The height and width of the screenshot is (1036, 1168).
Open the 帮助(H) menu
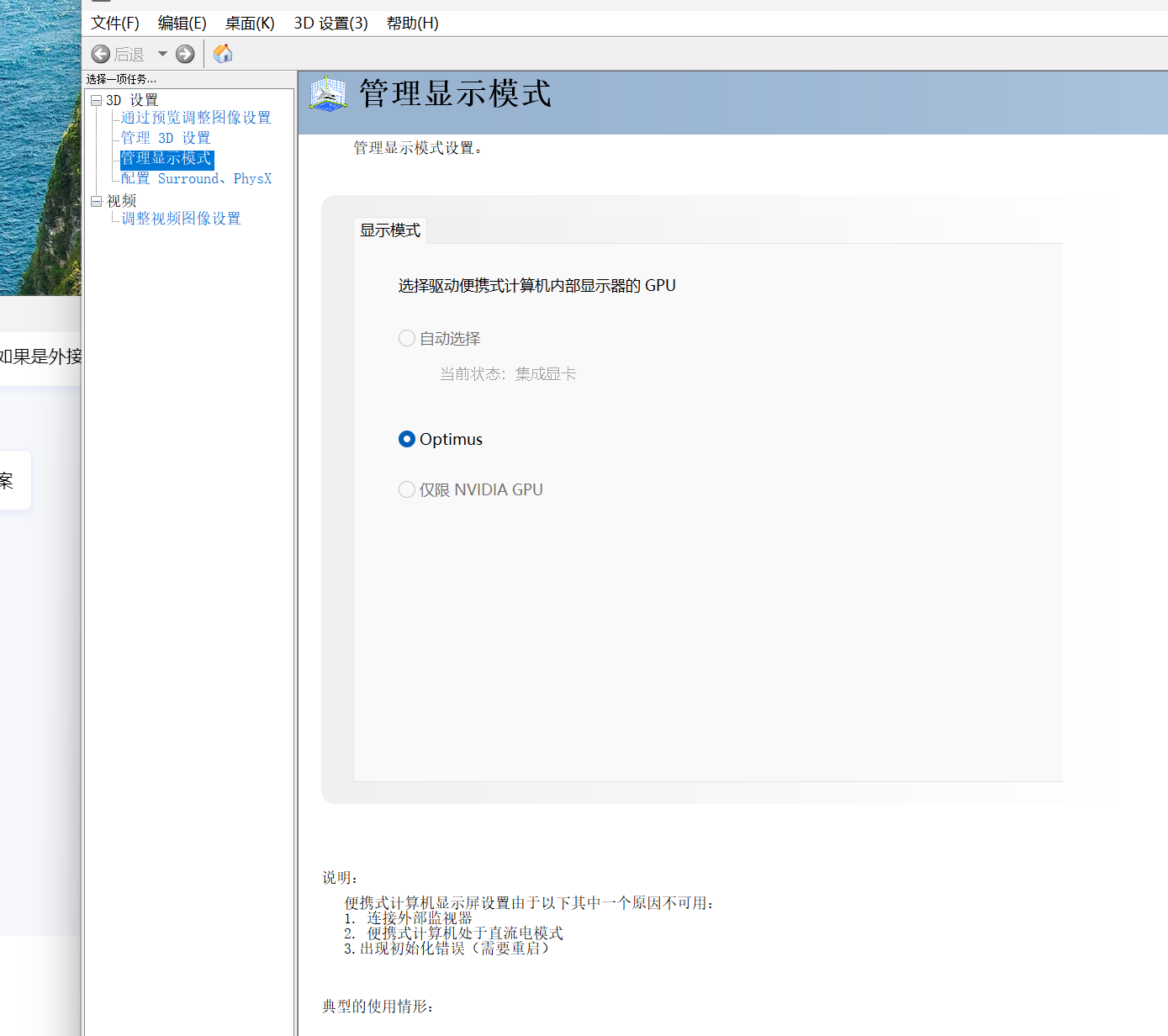(x=413, y=24)
